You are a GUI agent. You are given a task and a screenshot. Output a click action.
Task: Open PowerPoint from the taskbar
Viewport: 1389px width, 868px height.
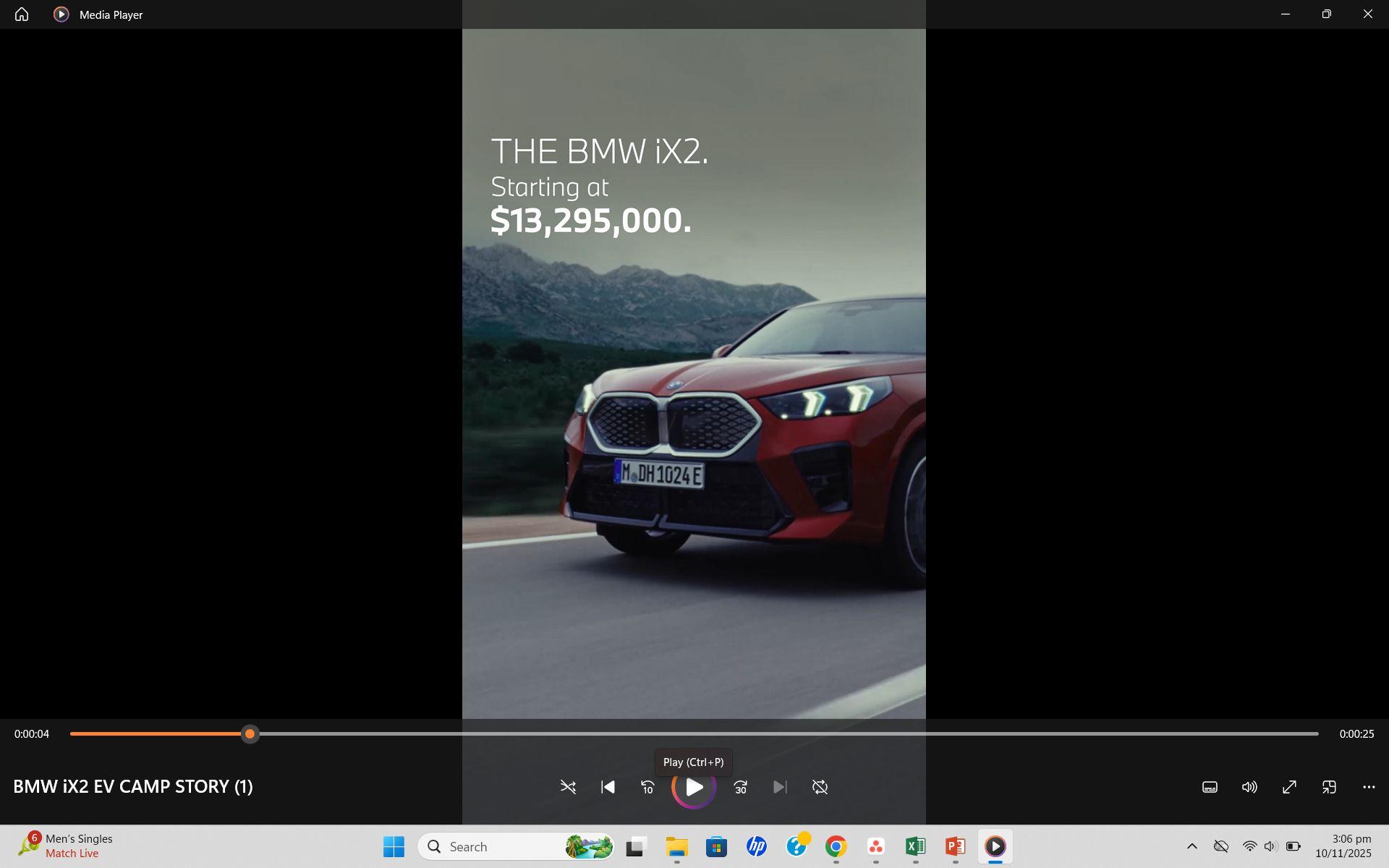pyautogui.click(x=955, y=846)
